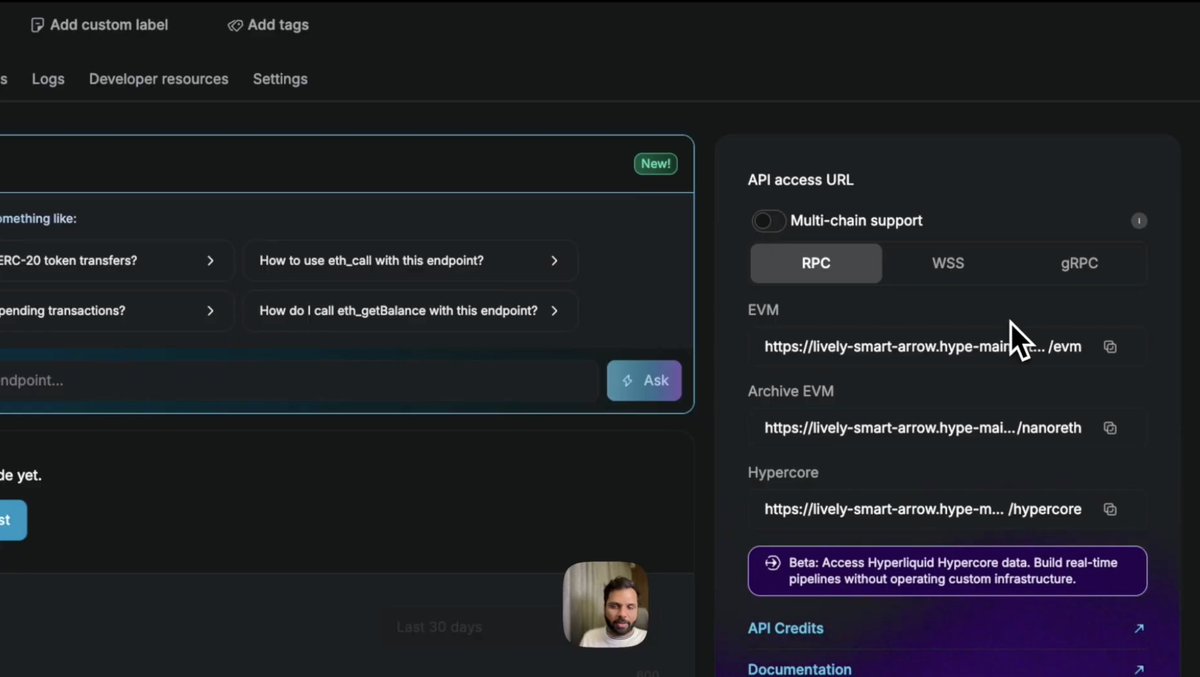1200x677 pixels.
Task: Expand the token transfers suggestion chevron
Action: coord(210,261)
